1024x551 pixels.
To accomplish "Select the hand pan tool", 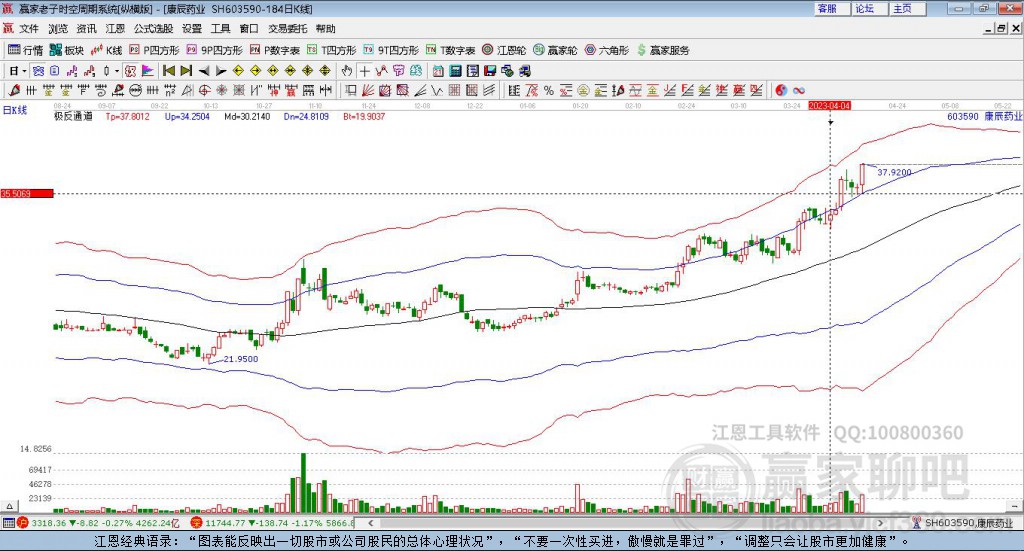I will (347, 71).
